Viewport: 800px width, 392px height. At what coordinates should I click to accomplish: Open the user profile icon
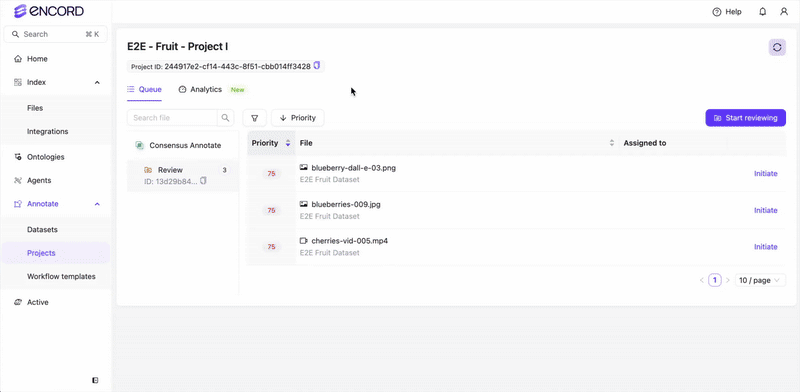784,12
